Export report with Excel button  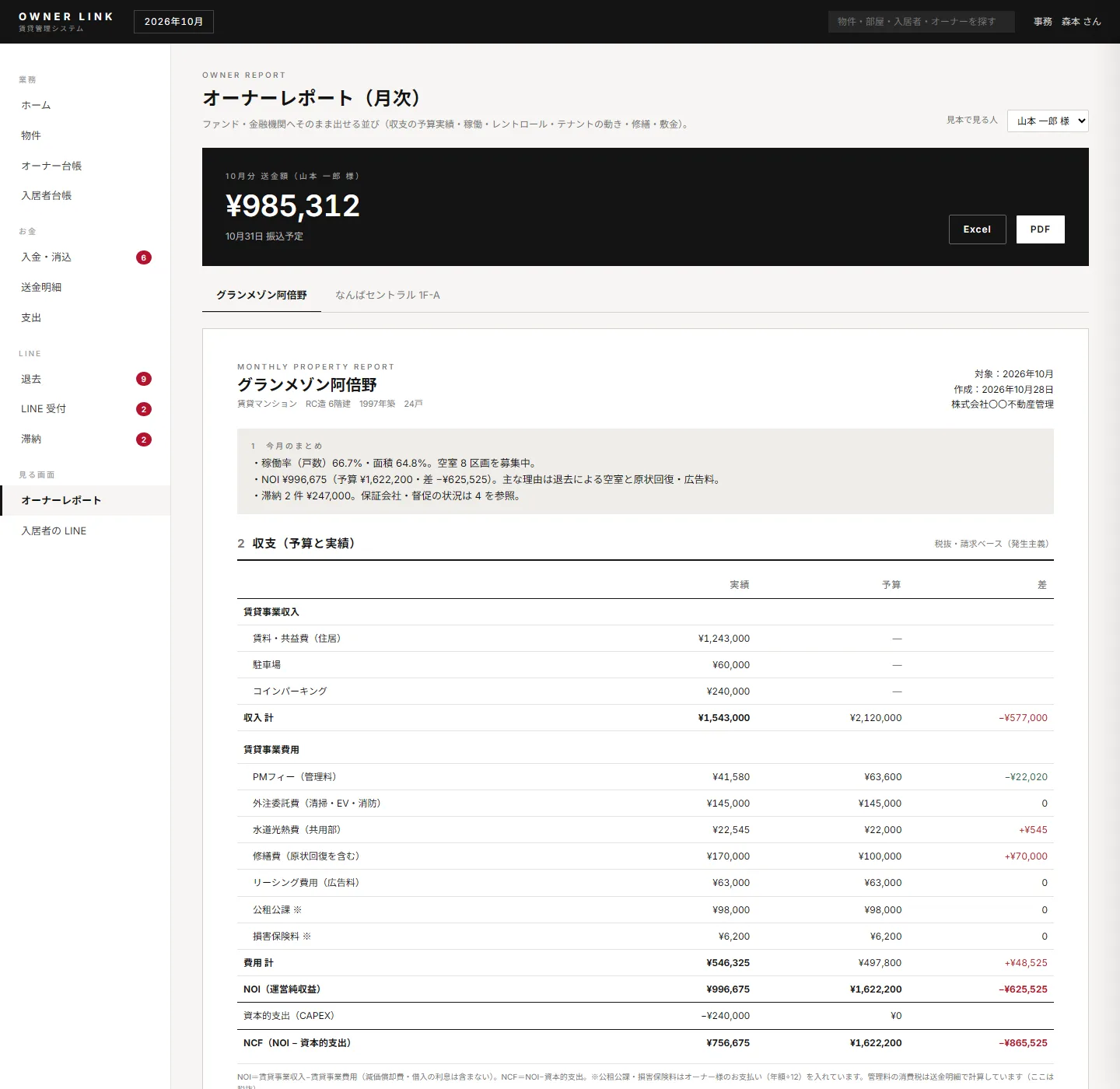(977, 229)
